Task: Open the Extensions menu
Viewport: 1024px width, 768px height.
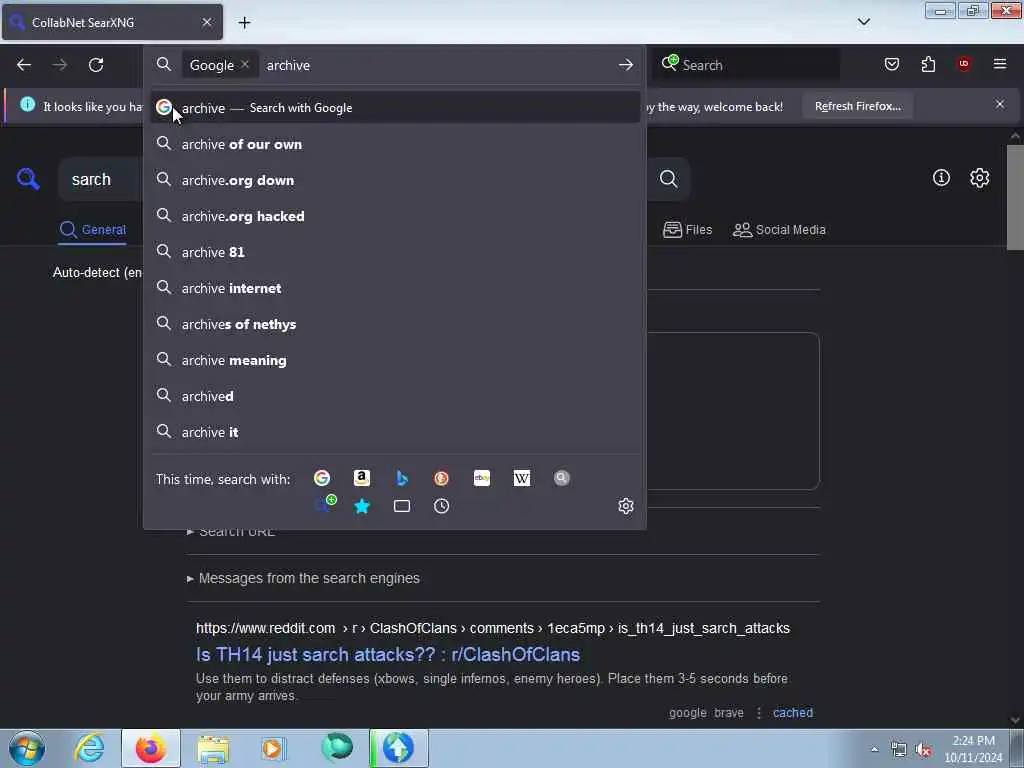Action: tap(928, 64)
